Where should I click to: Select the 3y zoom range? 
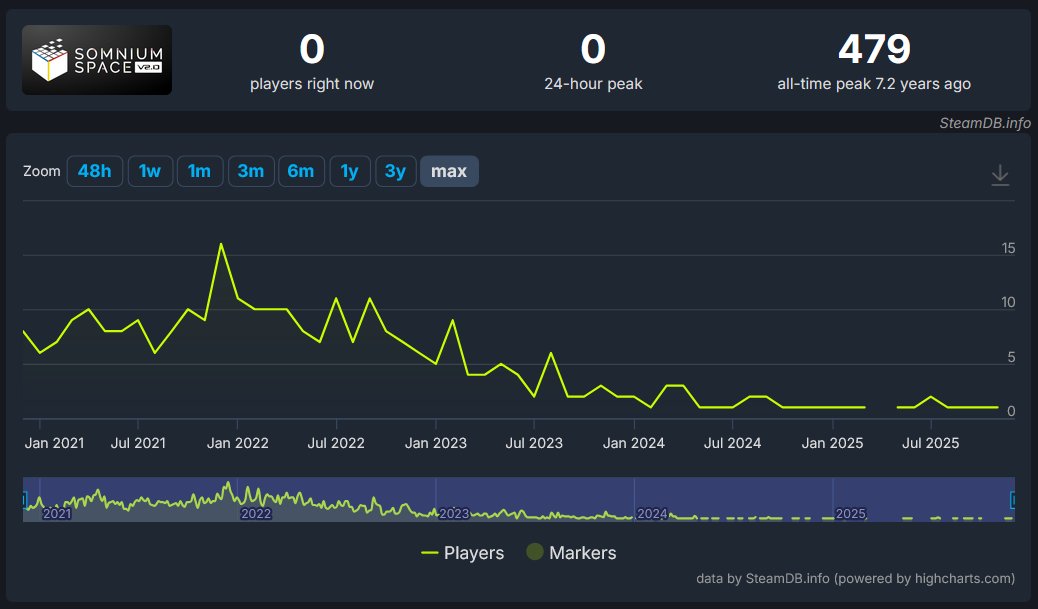[395, 171]
